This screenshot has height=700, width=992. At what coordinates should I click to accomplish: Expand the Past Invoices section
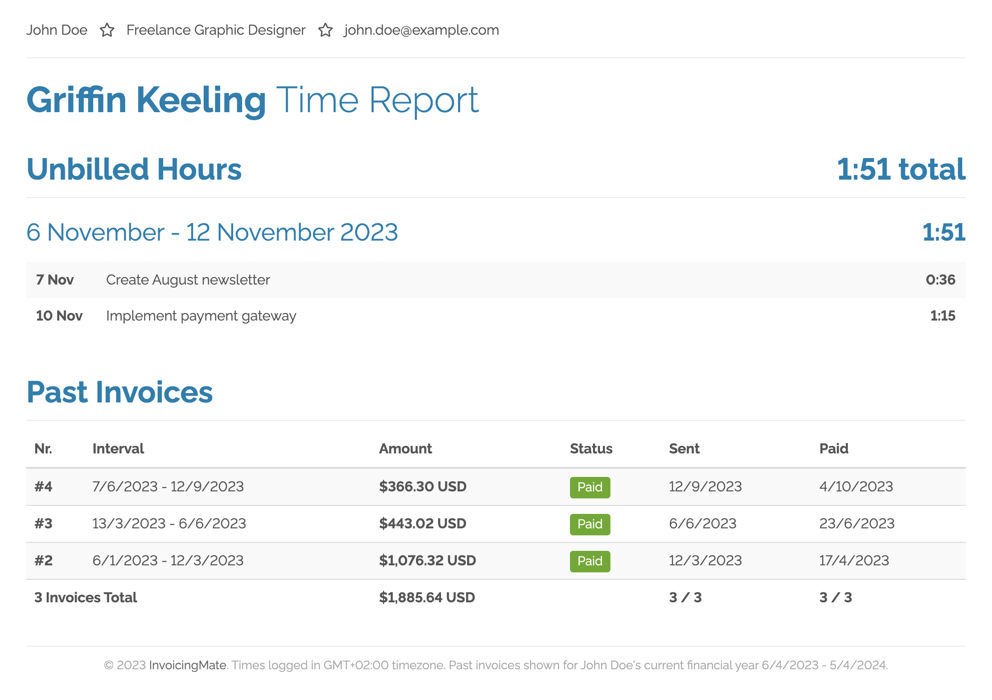(x=119, y=392)
